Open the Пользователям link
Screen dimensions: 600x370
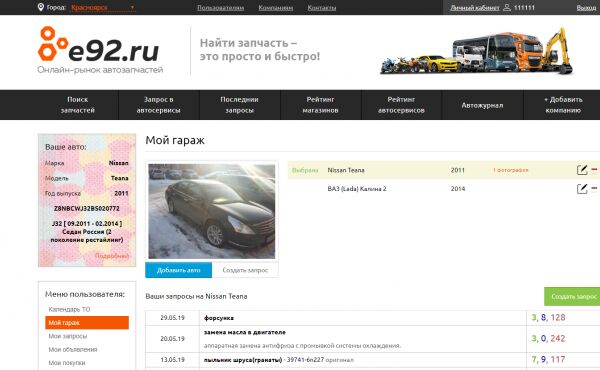pos(220,8)
